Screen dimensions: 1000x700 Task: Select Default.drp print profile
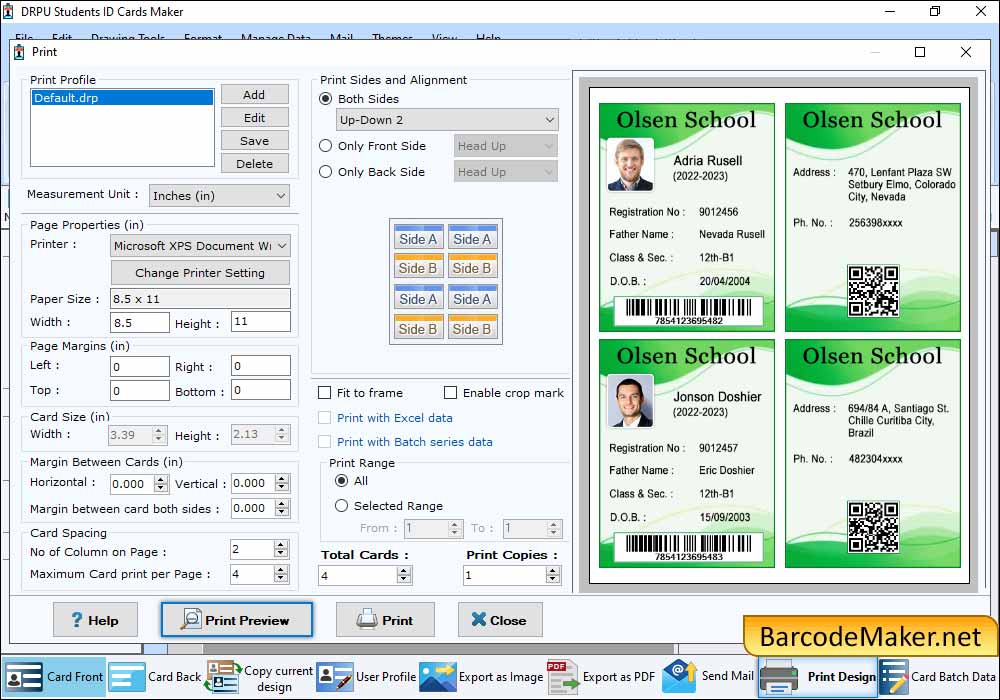point(122,98)
